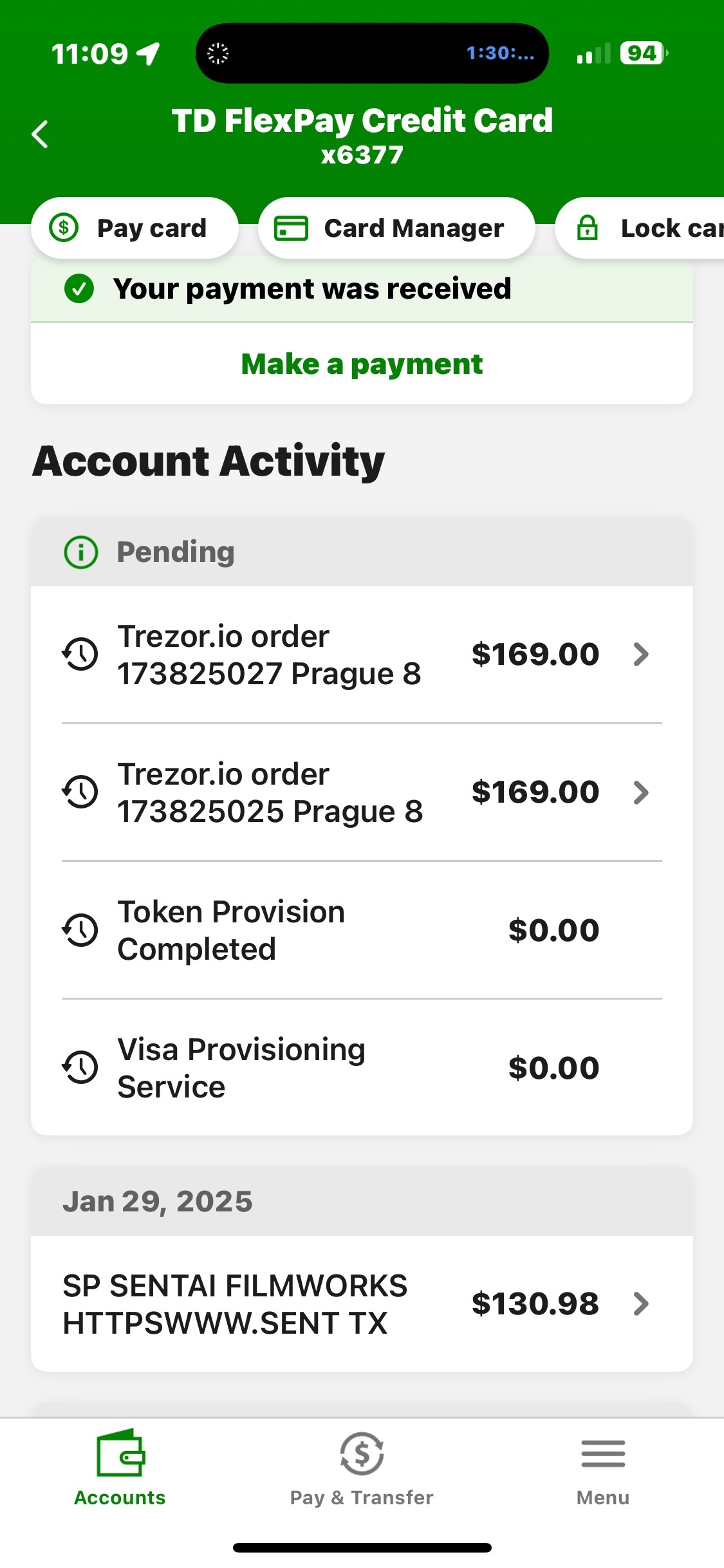Select the Visa Provisioning Service entry

(241, 1068)
